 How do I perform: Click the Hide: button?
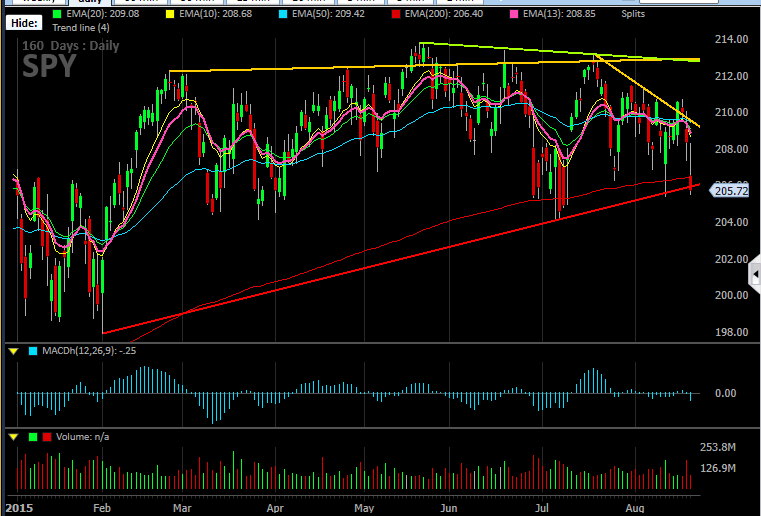pos(24,23)
